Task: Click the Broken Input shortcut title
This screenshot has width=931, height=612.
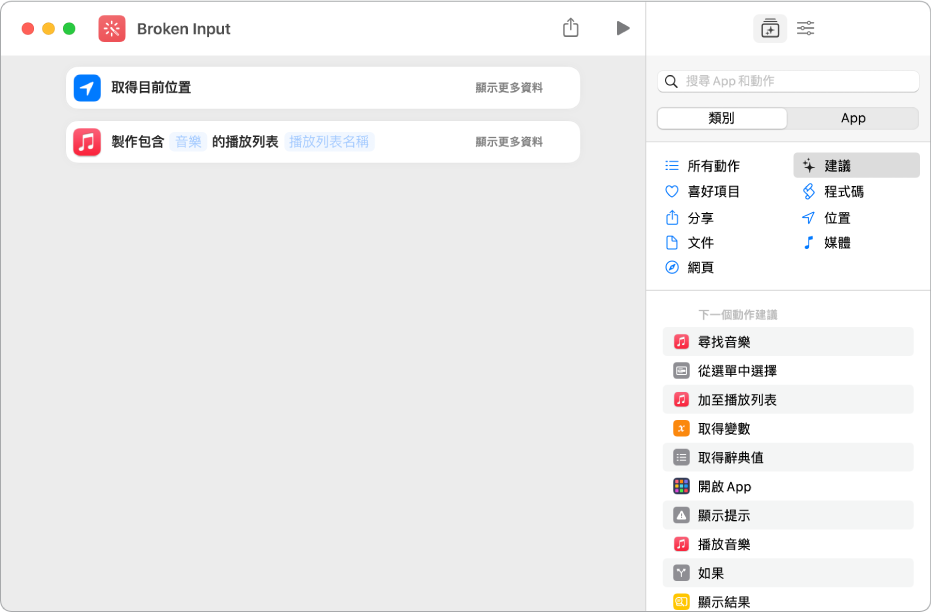Action: pyautogui.click(x=183, y=29)
